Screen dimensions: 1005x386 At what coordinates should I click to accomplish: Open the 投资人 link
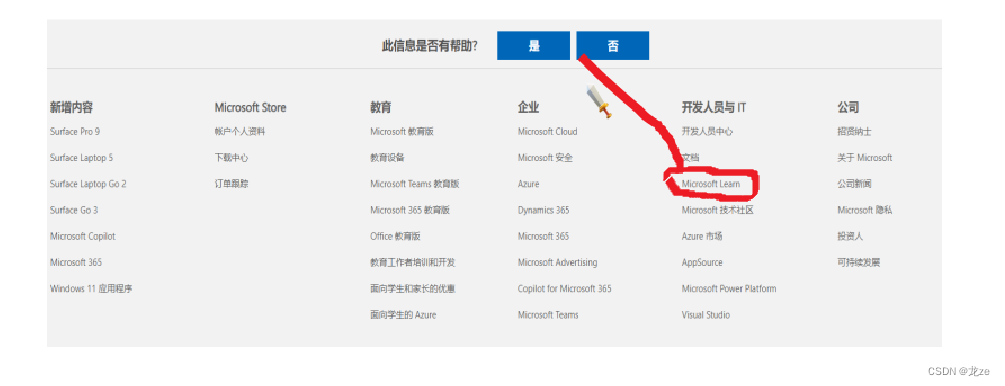click(850, 237)
